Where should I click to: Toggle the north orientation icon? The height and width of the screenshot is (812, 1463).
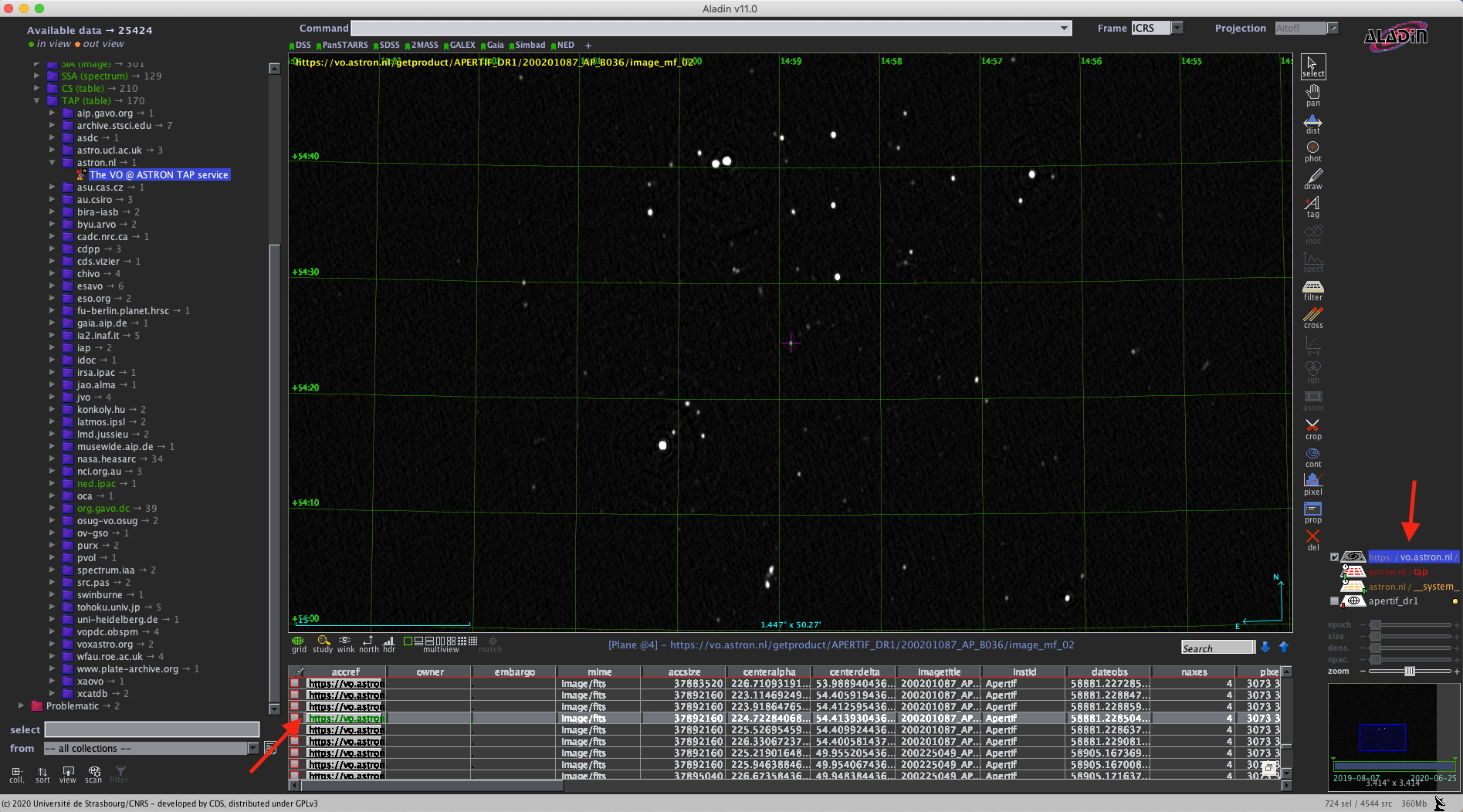pos(368,644)
